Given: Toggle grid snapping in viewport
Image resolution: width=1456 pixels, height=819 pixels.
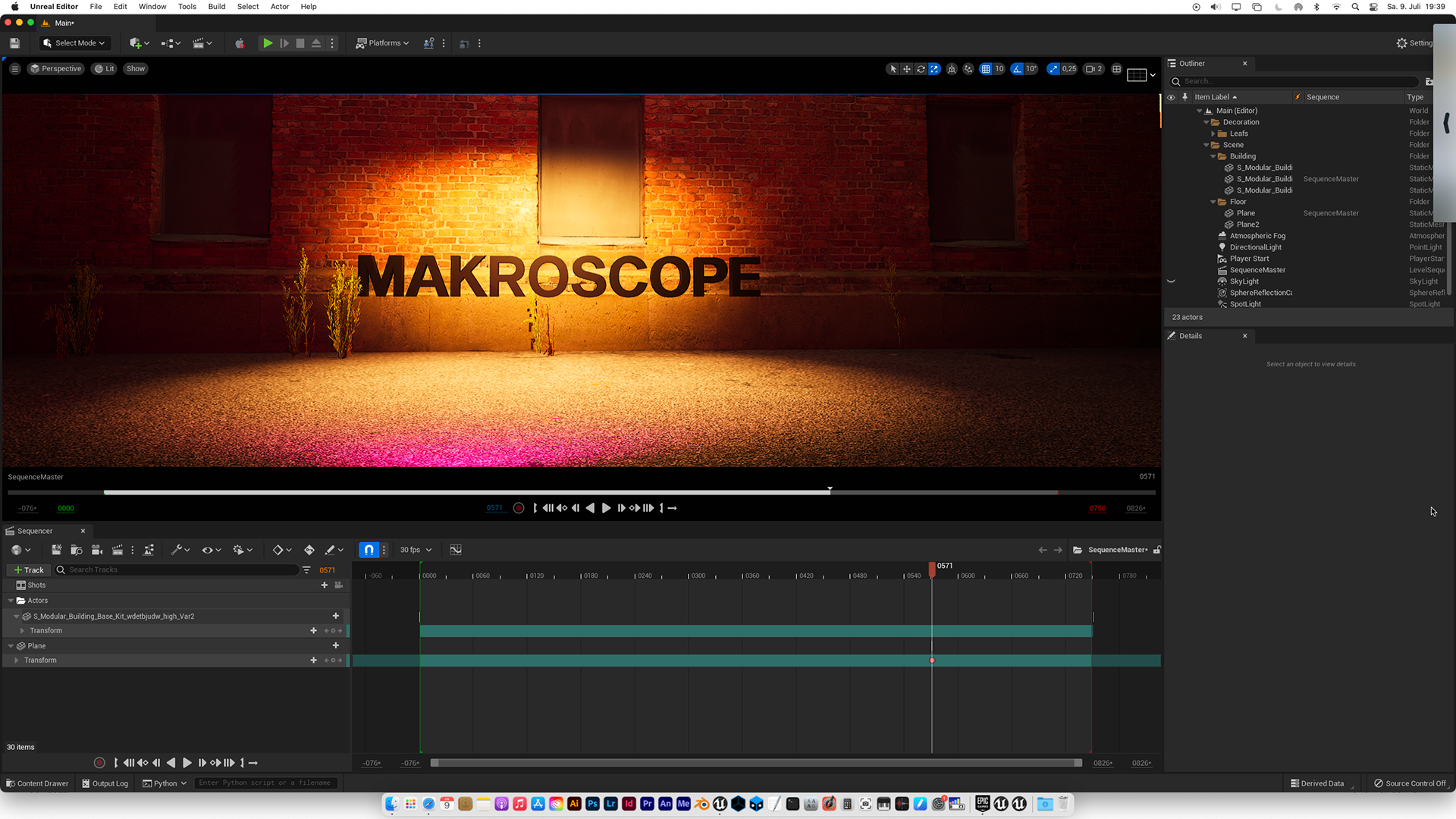Looking at the screenshot, I should (985, 69).
